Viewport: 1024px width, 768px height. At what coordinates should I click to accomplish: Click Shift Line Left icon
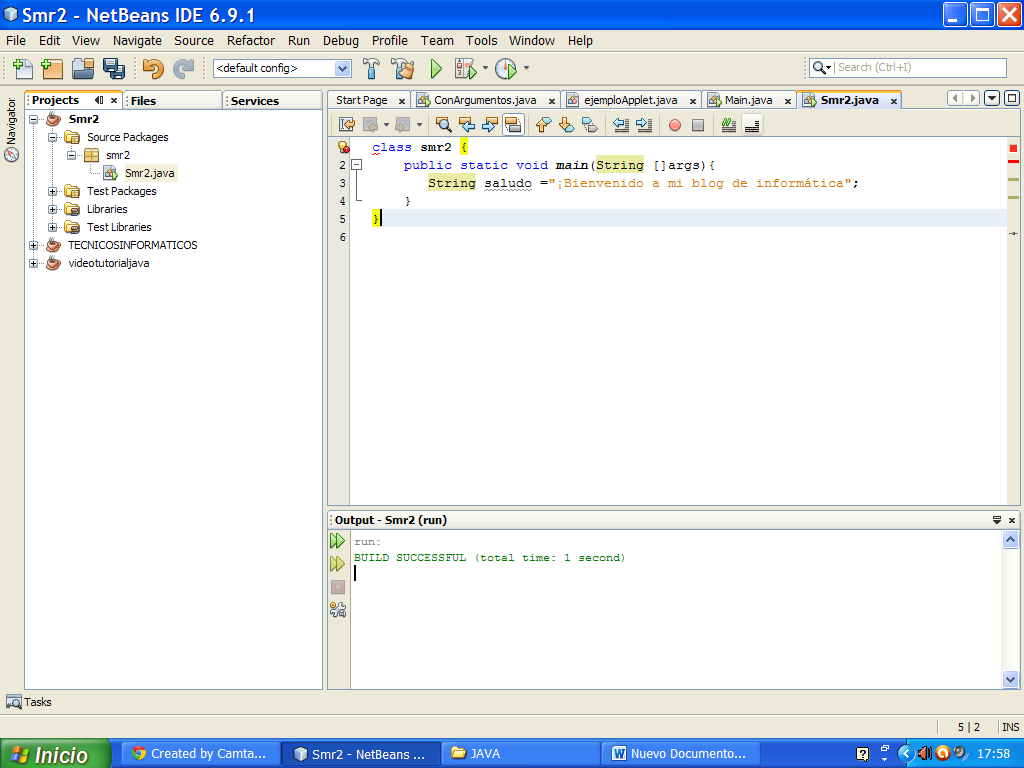tap(621, 125)
